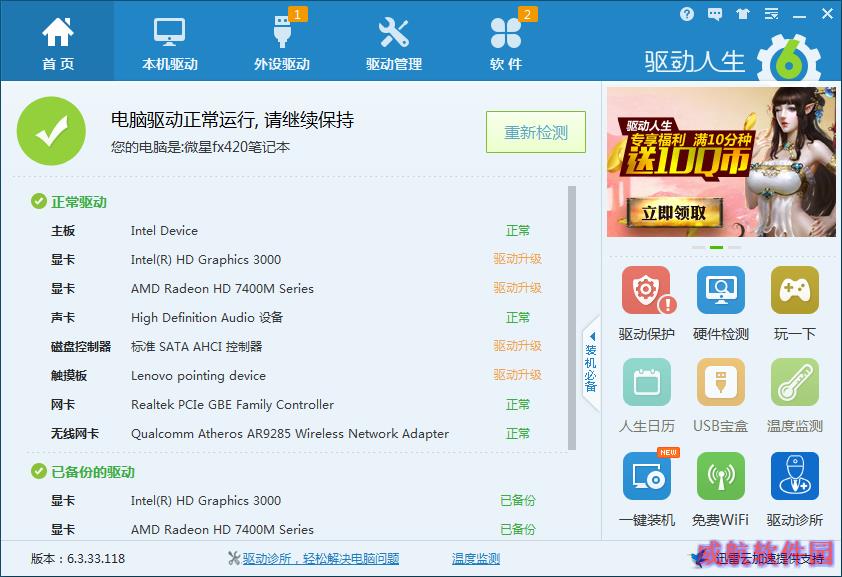
Task: Click the check icon beside 已备份的驱动 heading
Action: [39, 471]
